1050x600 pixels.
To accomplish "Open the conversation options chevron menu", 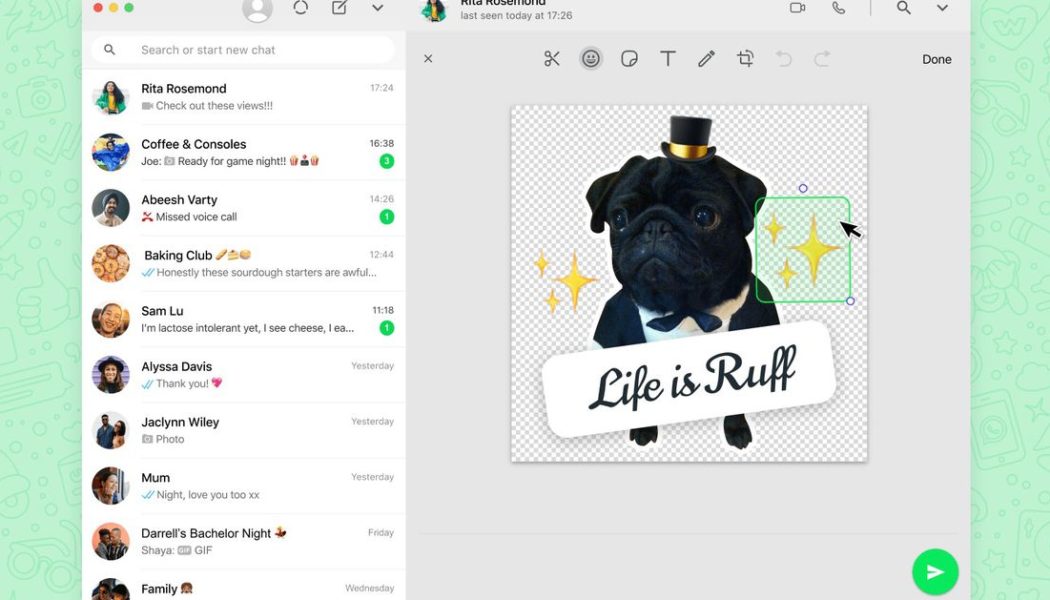I will [x=942, y=8].
